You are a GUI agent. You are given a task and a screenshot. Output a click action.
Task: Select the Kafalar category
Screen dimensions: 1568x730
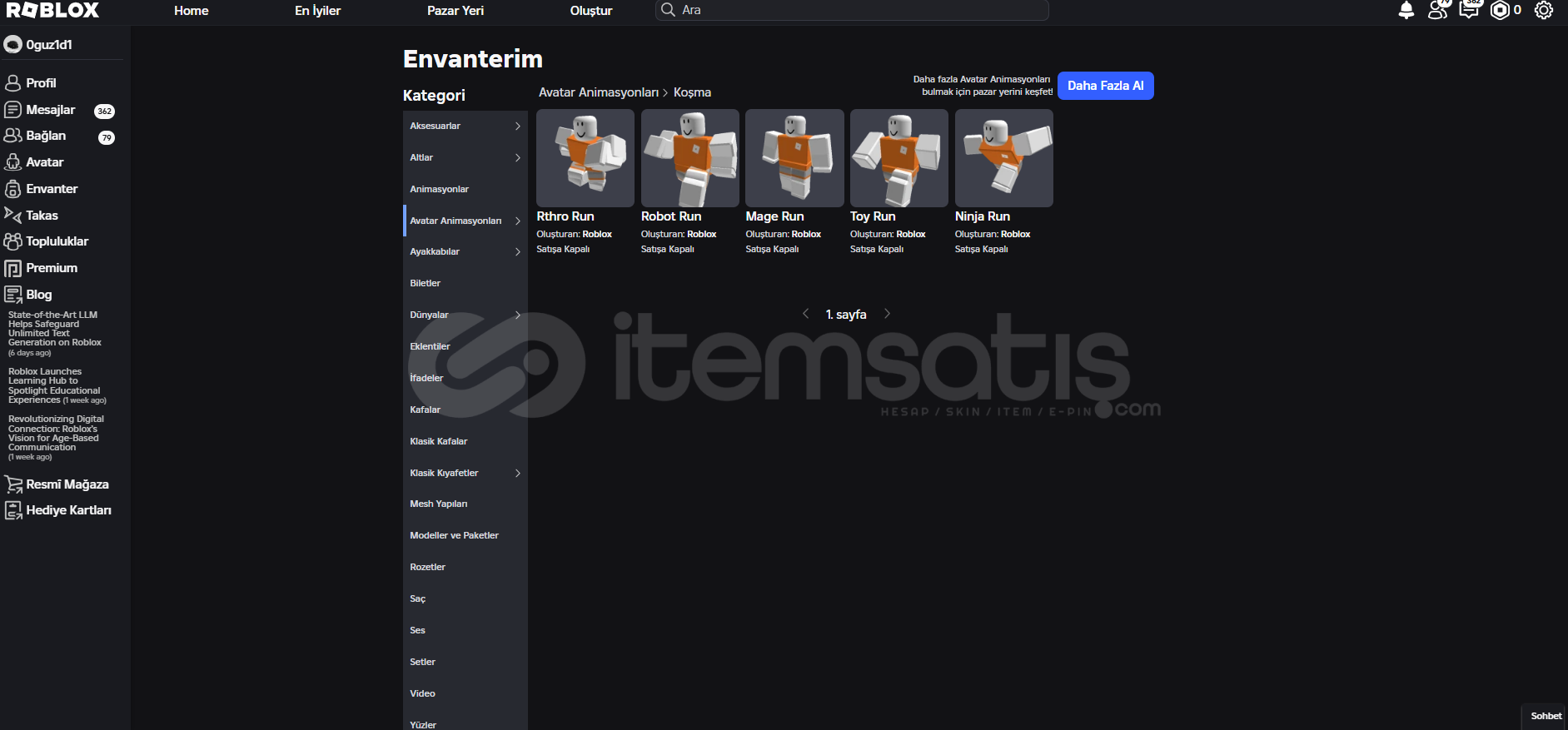(x=465, y=410)
